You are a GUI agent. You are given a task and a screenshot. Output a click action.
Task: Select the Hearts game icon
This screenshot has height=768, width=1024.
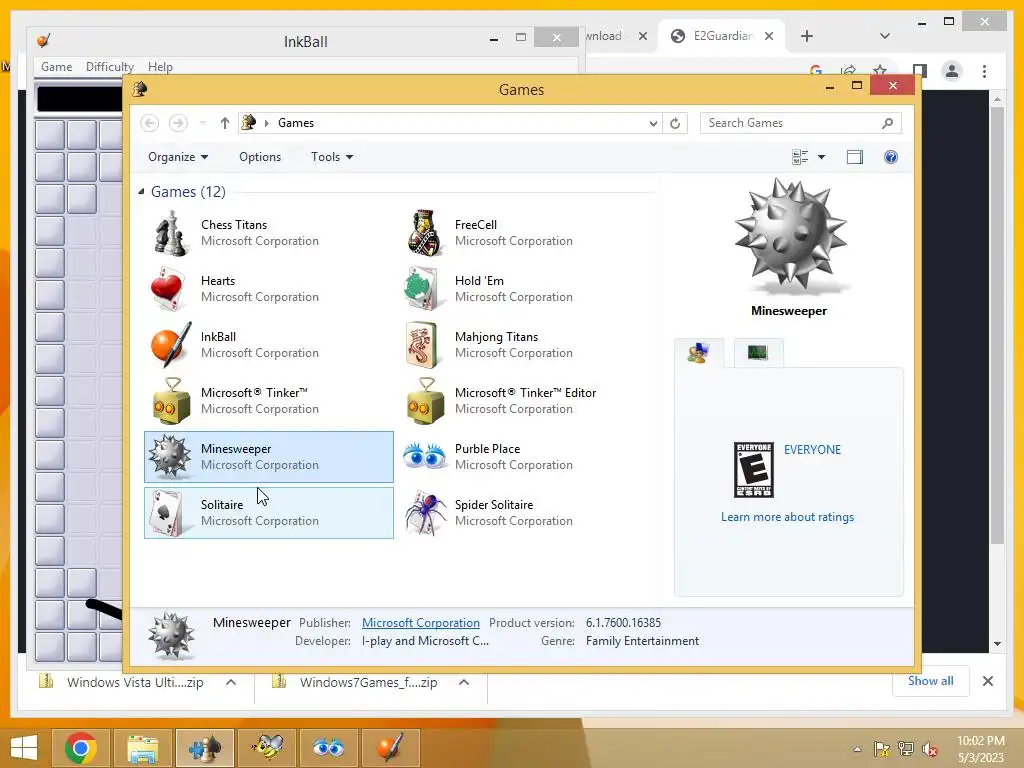click(168, 289)
